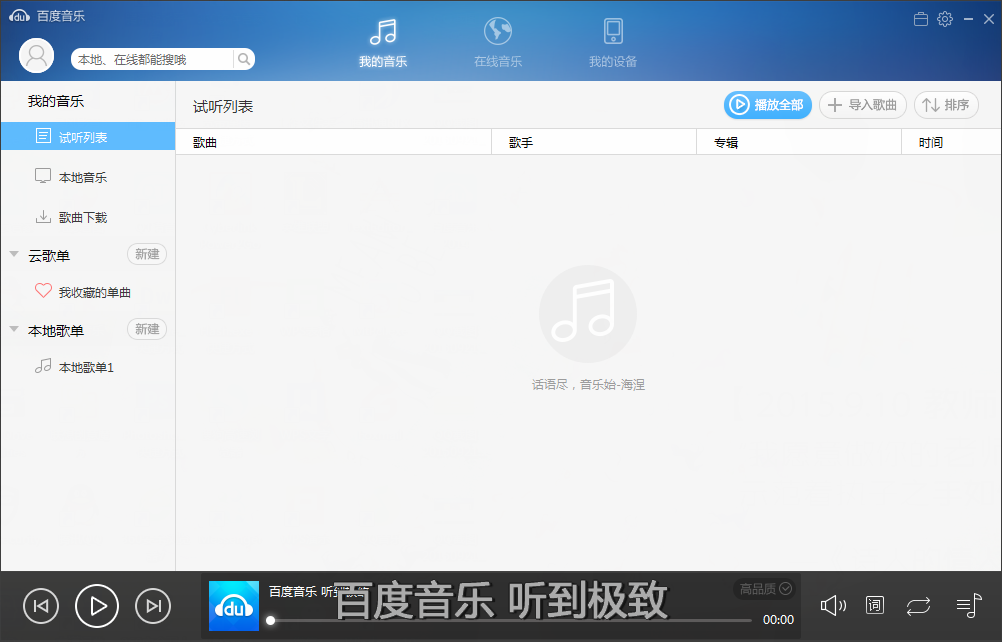Open the user avatar profile
The width and height of the screenshot is (1002, 642).
[x=36, y=56]
